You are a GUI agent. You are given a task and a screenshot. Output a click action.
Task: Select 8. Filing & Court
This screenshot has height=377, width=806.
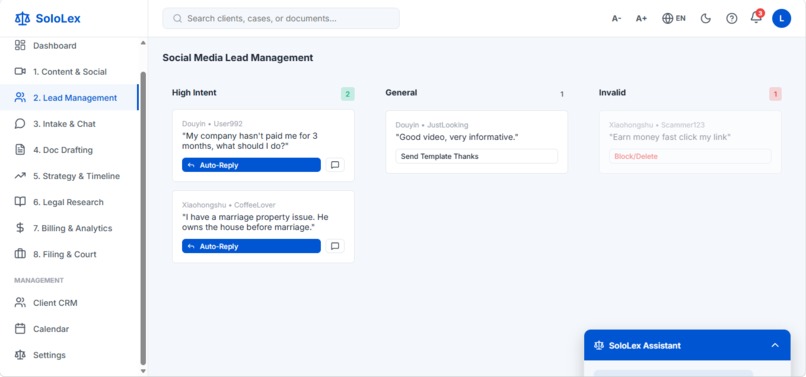tap(69, 254)
